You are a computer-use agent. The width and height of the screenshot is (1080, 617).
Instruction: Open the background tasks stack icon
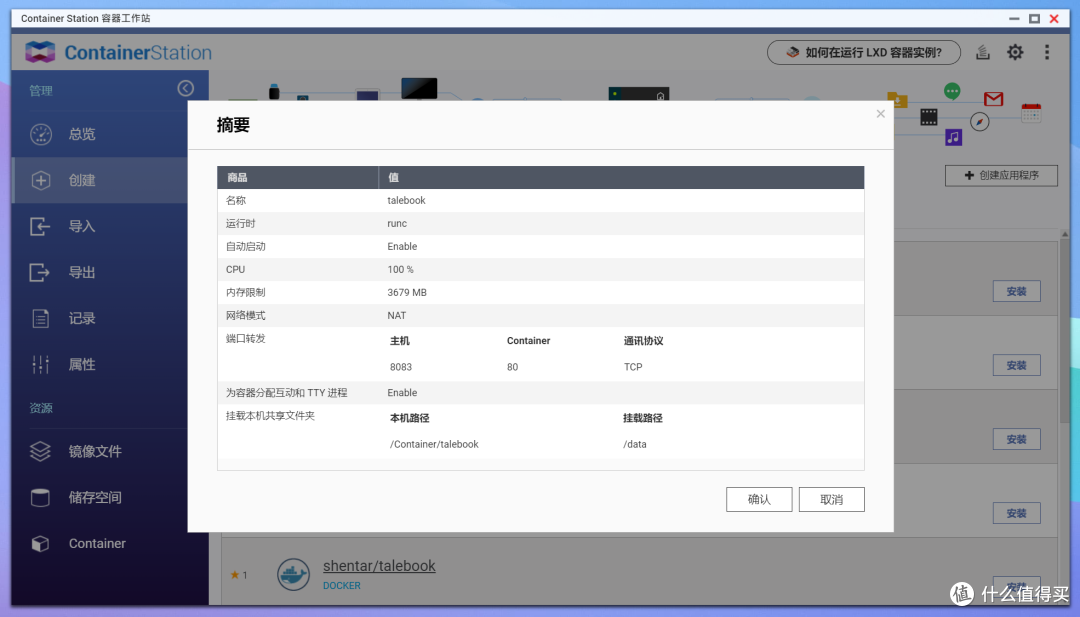(x=982, y=51)
